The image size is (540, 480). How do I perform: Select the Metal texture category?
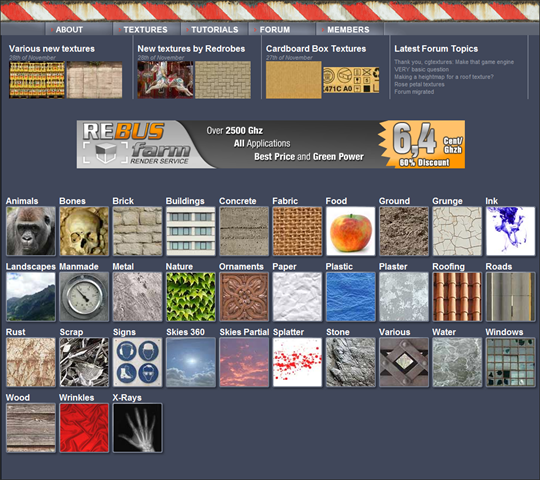[x=137, y=297]
